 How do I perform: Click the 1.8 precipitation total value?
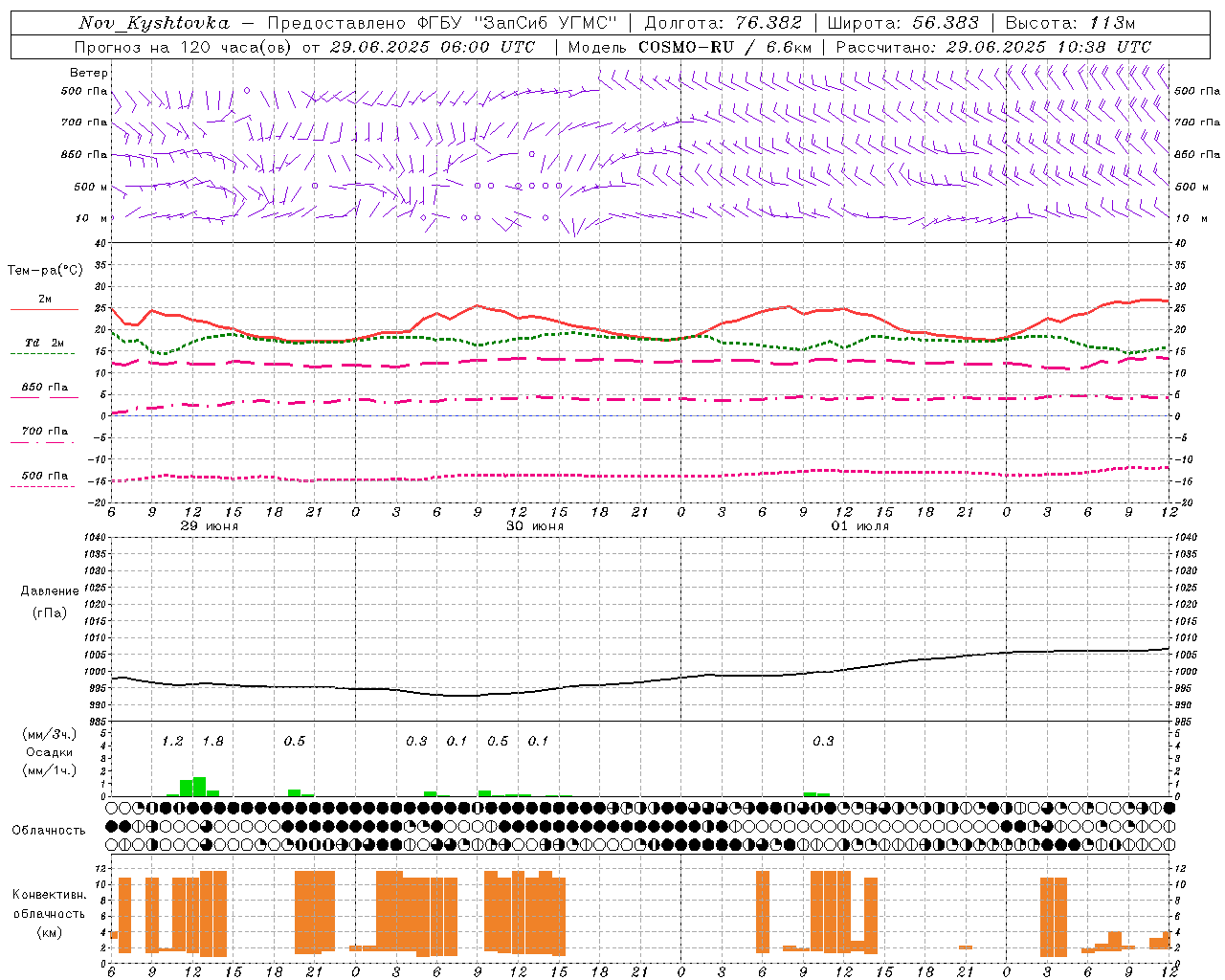pos(212,741)
